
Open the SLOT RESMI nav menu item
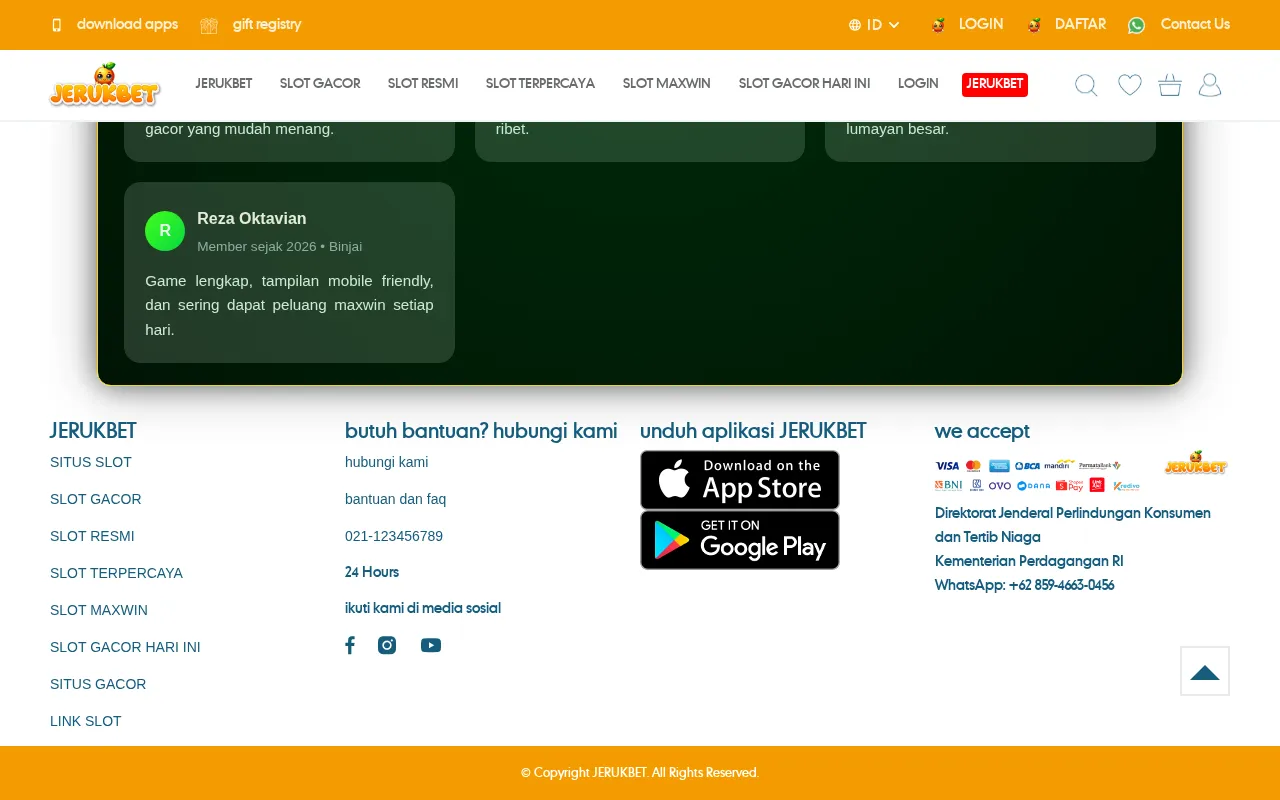pyautogui.click(x=423, y=84)
